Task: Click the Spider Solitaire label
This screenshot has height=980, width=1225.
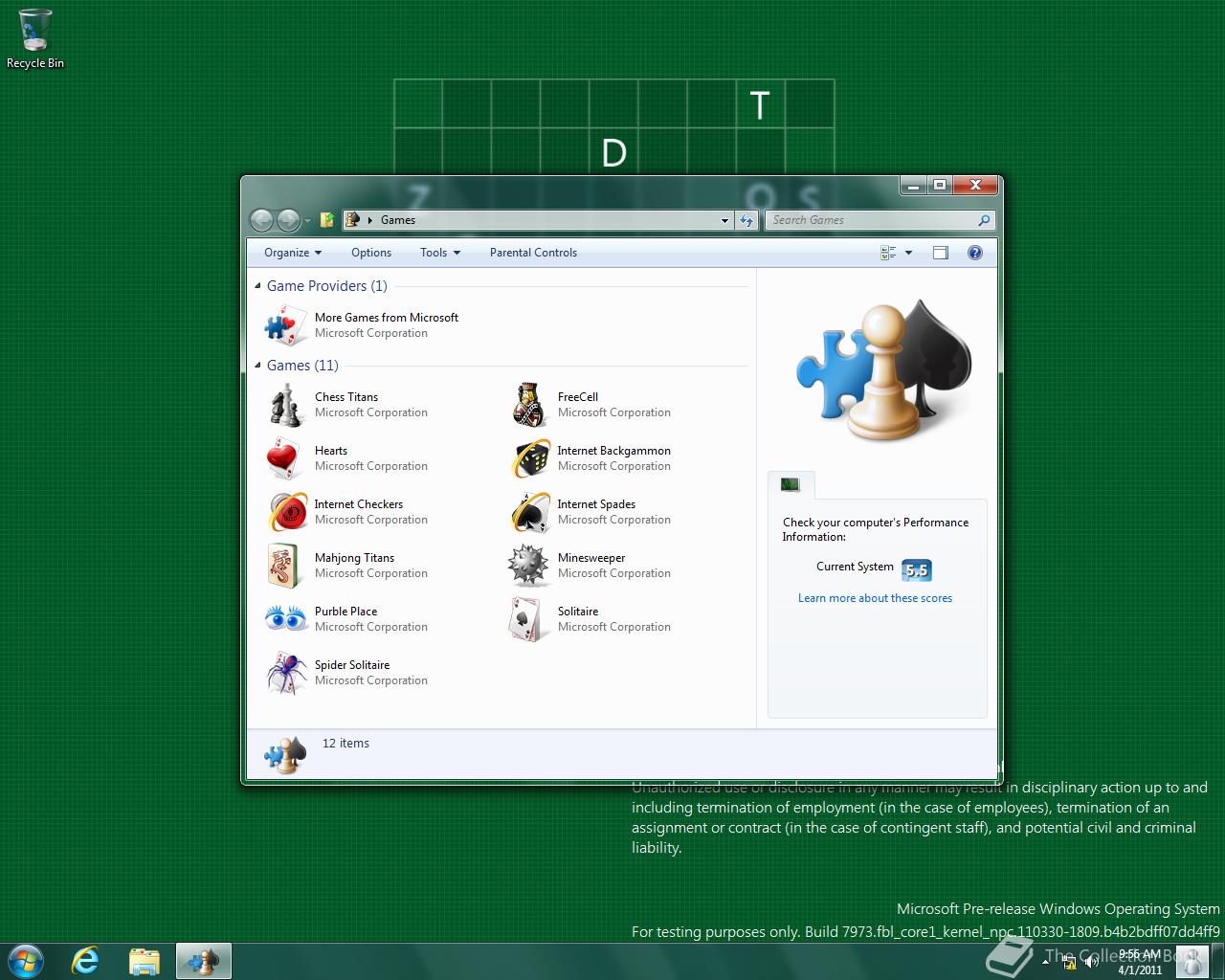Action: (x=352, y=665)
